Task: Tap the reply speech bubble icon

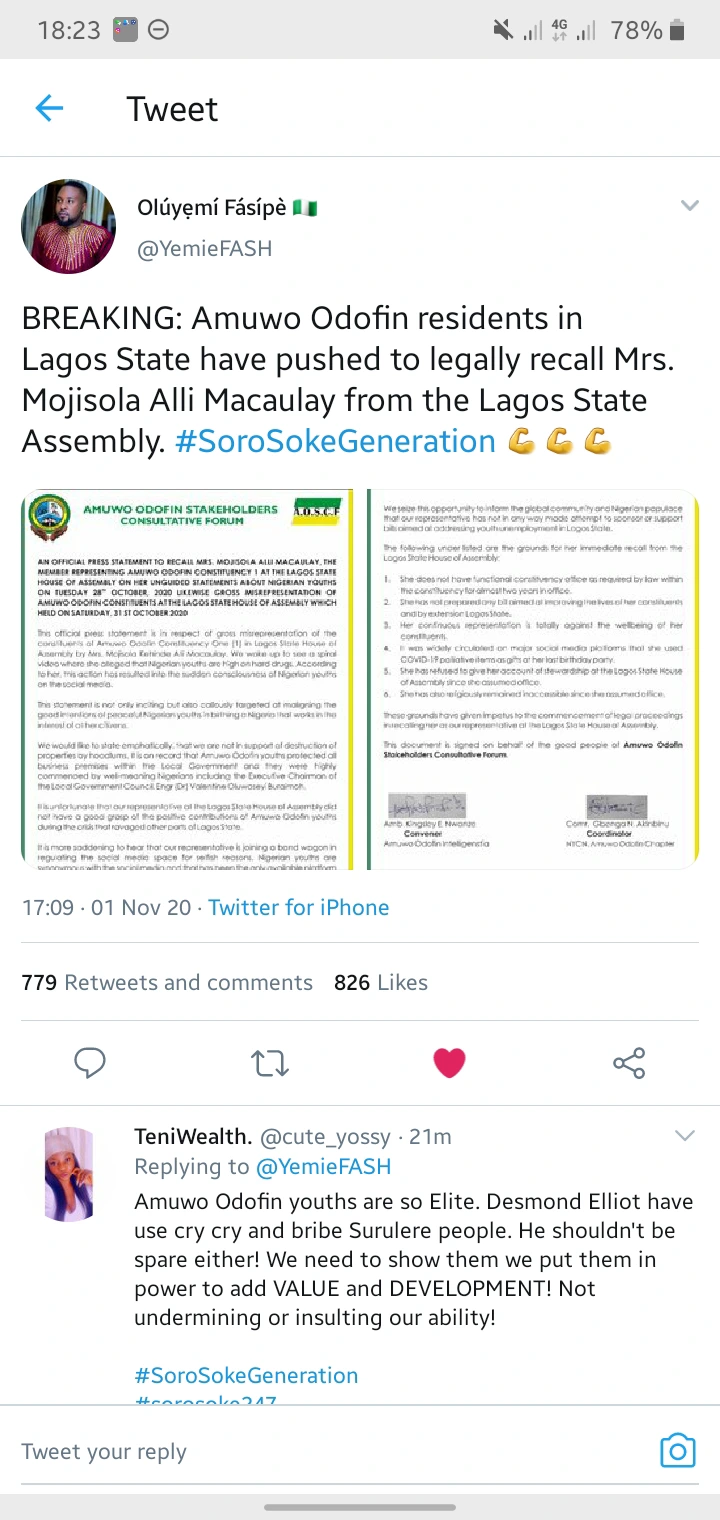Action: pos(90,1062)
